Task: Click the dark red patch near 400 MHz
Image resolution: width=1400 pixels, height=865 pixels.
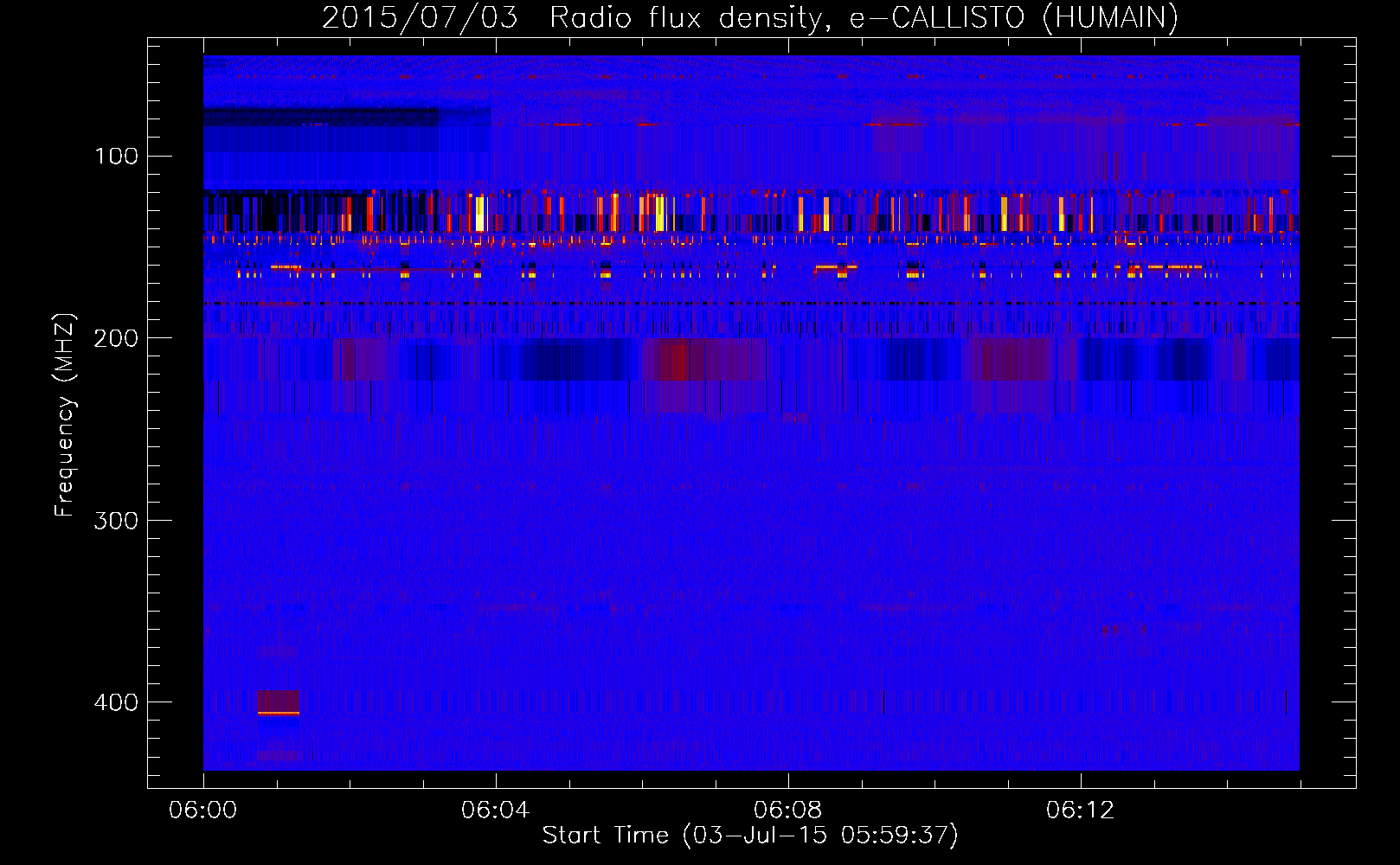Action: [x=278, y=702]
